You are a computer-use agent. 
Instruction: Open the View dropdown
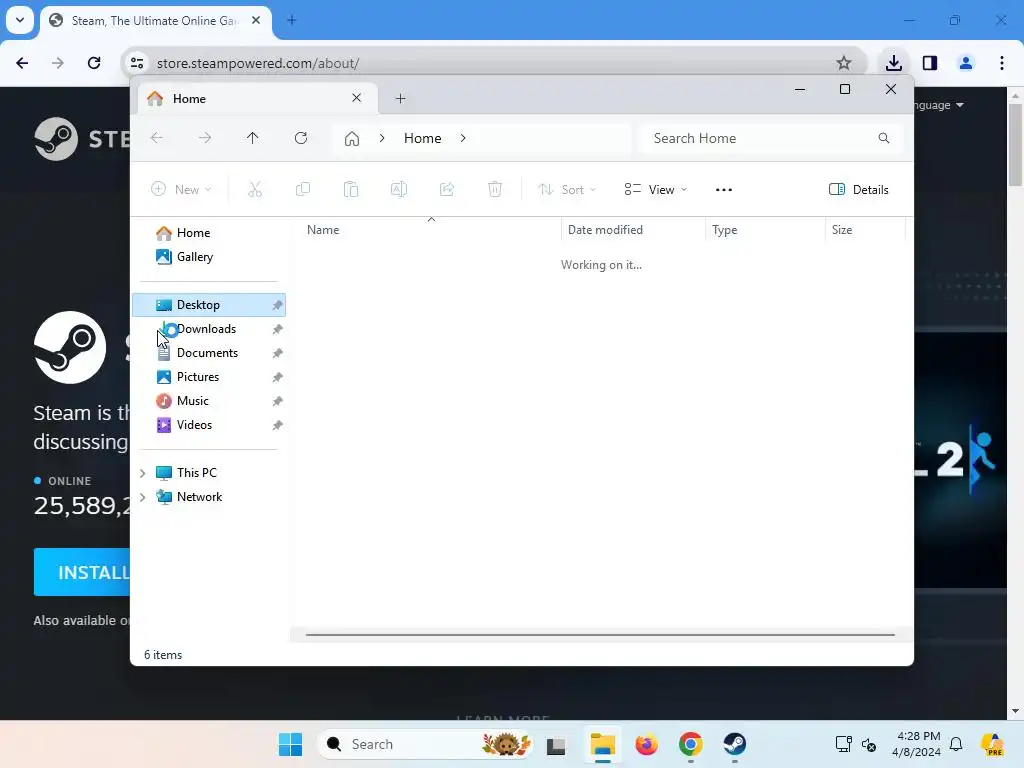click(x=656, y=189)
